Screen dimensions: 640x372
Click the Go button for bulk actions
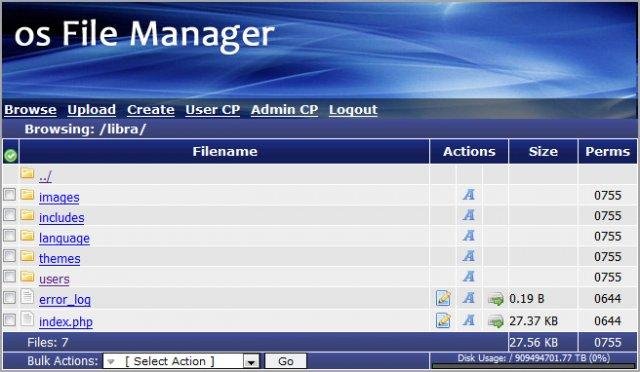[286, 361]
